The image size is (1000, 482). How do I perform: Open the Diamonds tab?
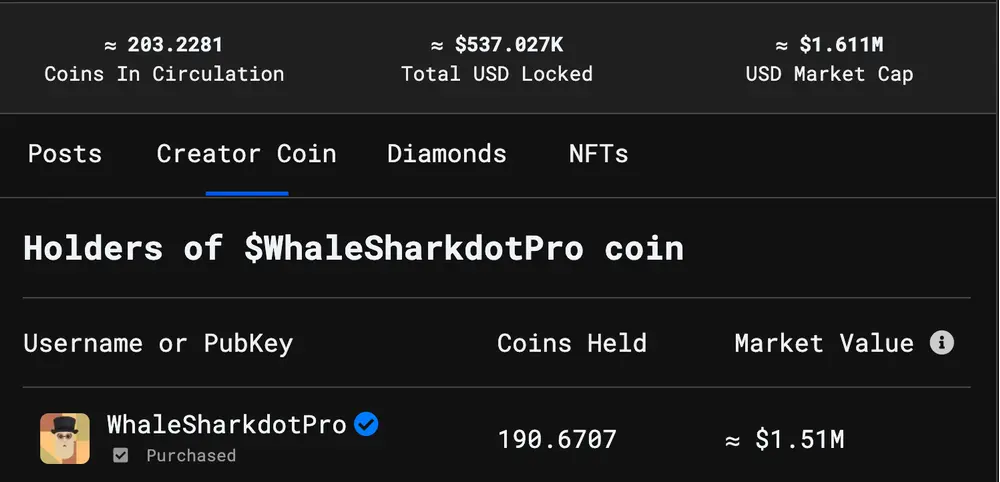tap(446, 154)
